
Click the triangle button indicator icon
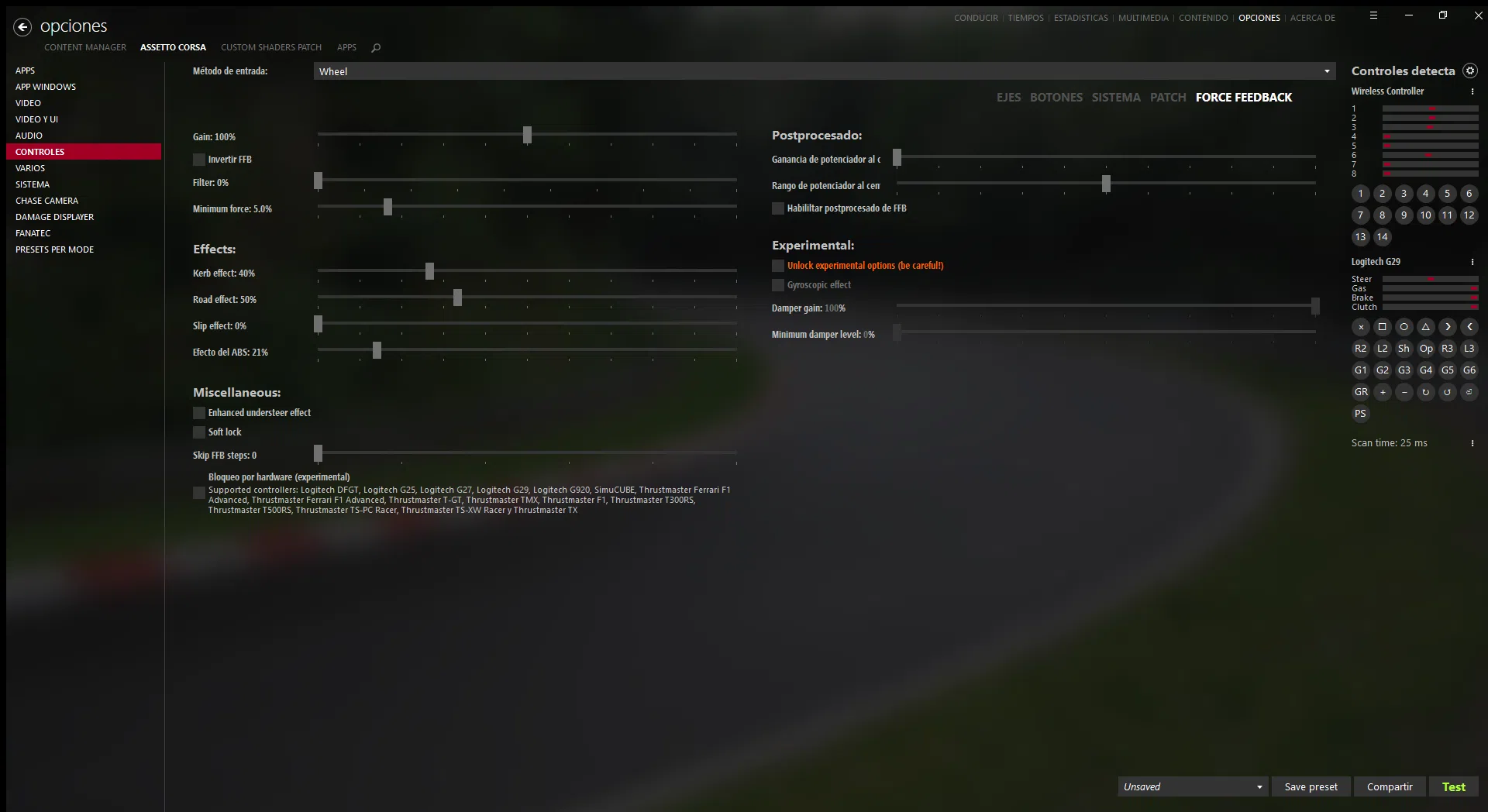pyautogui.click(x=1425, y=327)
